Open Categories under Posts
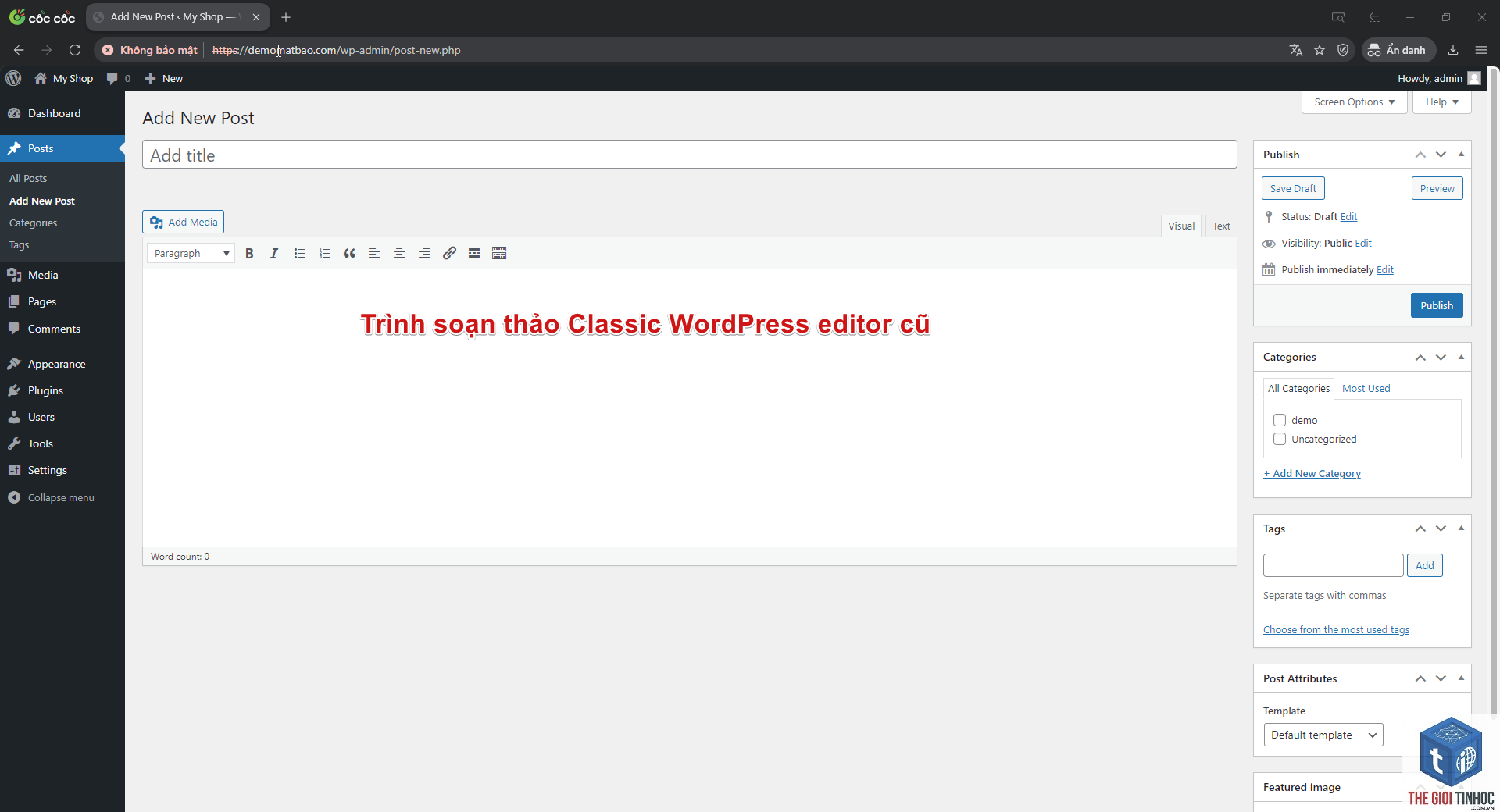 [x=33, y=223]
